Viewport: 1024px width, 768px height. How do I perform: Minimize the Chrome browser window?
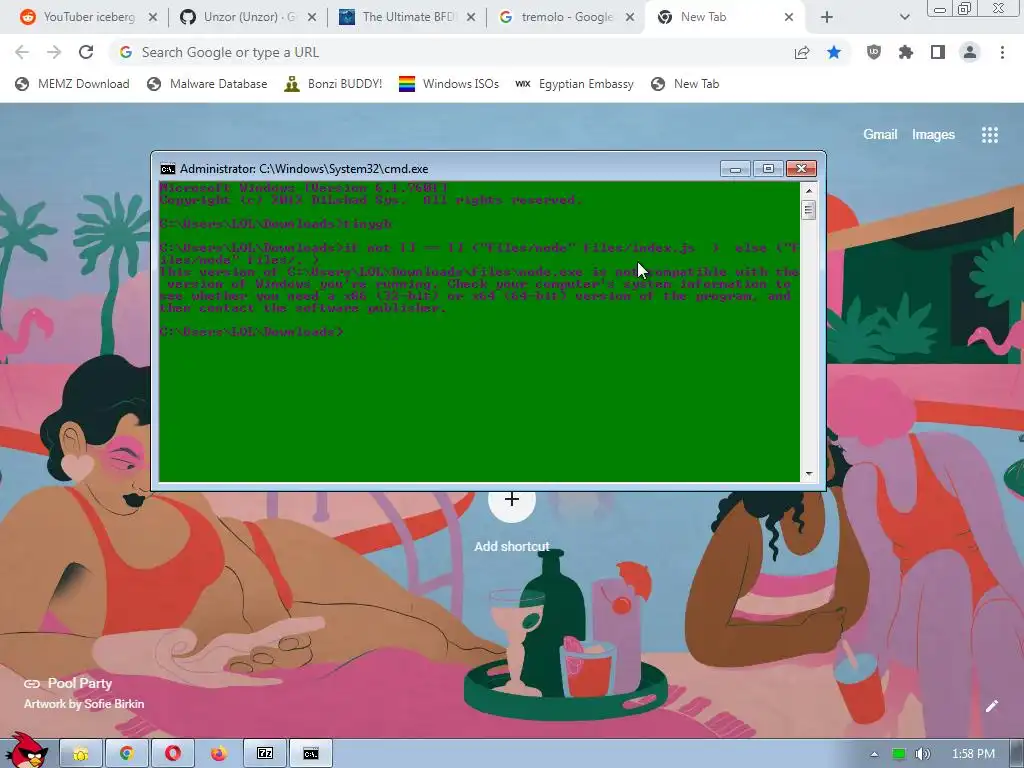[x=940, y=9]
